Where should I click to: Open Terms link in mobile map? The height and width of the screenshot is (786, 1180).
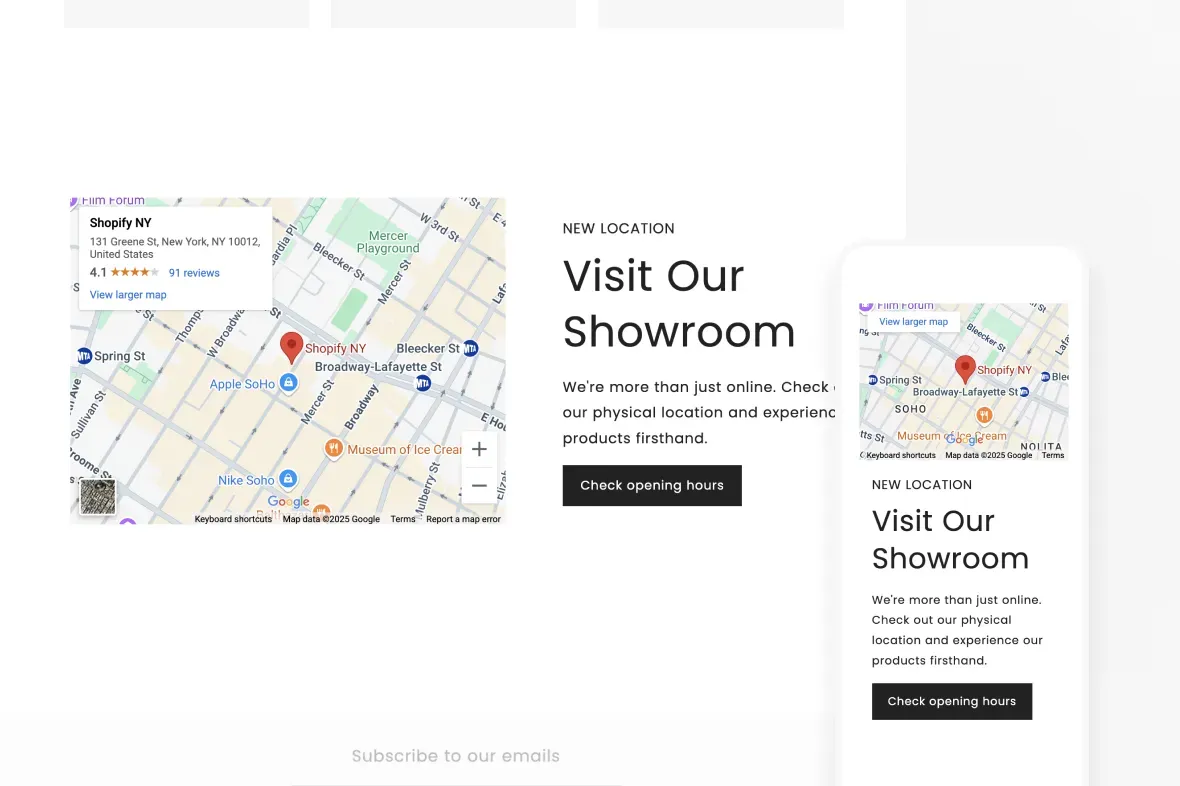click(x=1053, y=455)
